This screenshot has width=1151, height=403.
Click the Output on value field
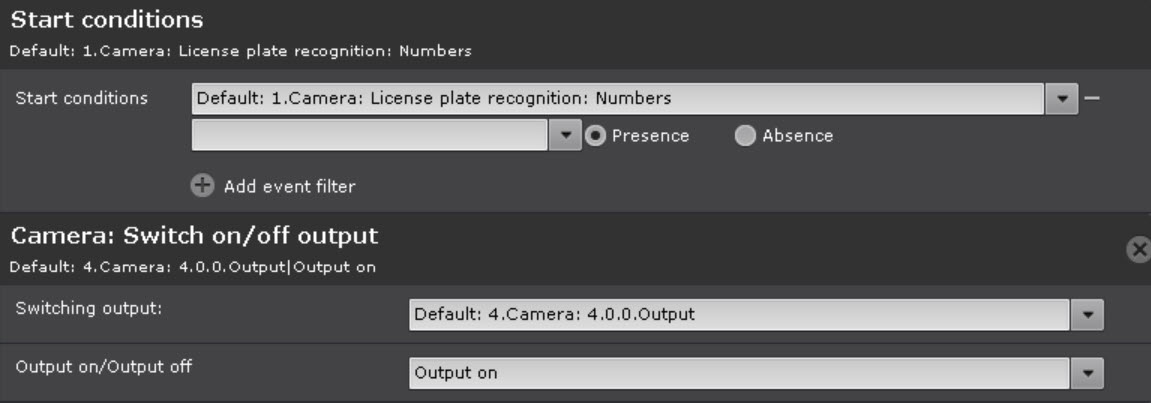(x=739, y=373)
